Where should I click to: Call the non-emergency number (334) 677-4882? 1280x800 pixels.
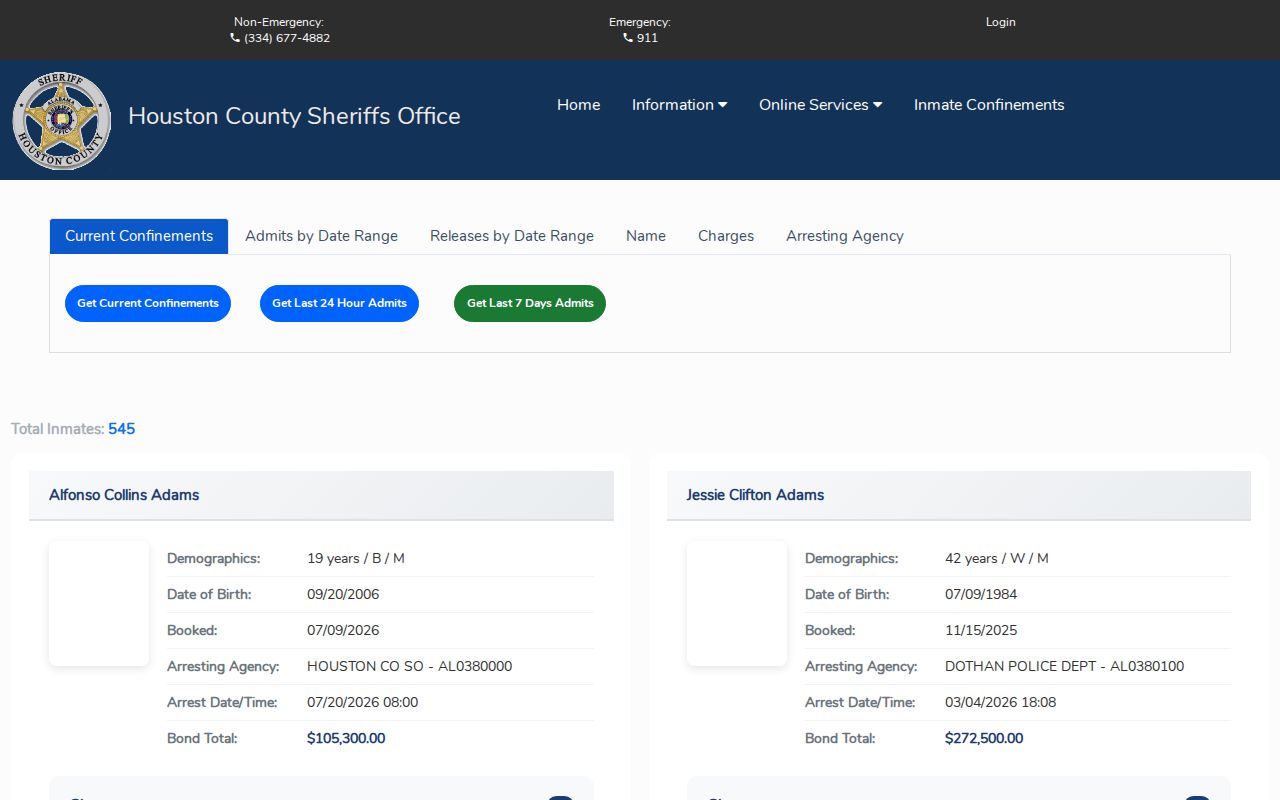click(287, 38)
